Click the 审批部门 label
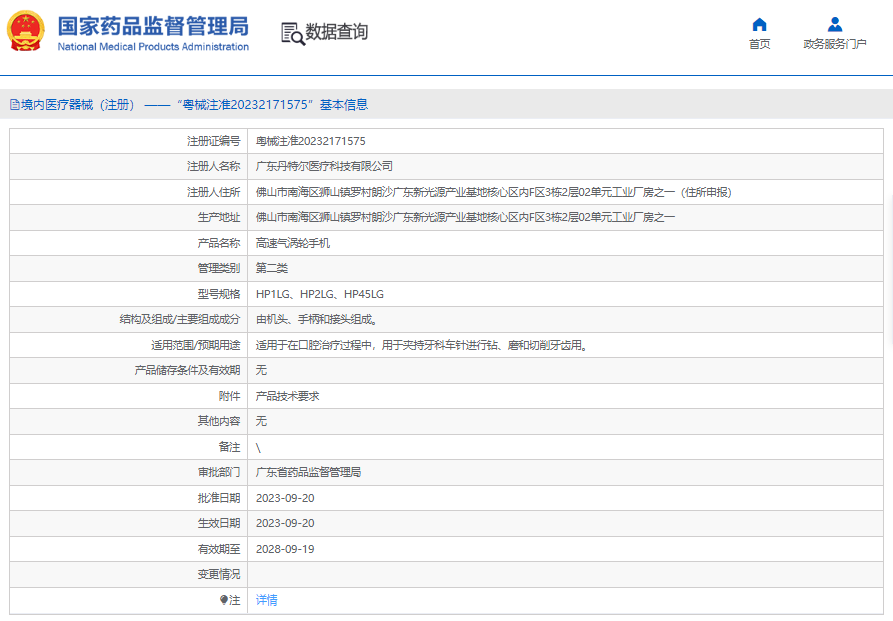The width and height of the screenshot is (893, 621). coord(219,472)
